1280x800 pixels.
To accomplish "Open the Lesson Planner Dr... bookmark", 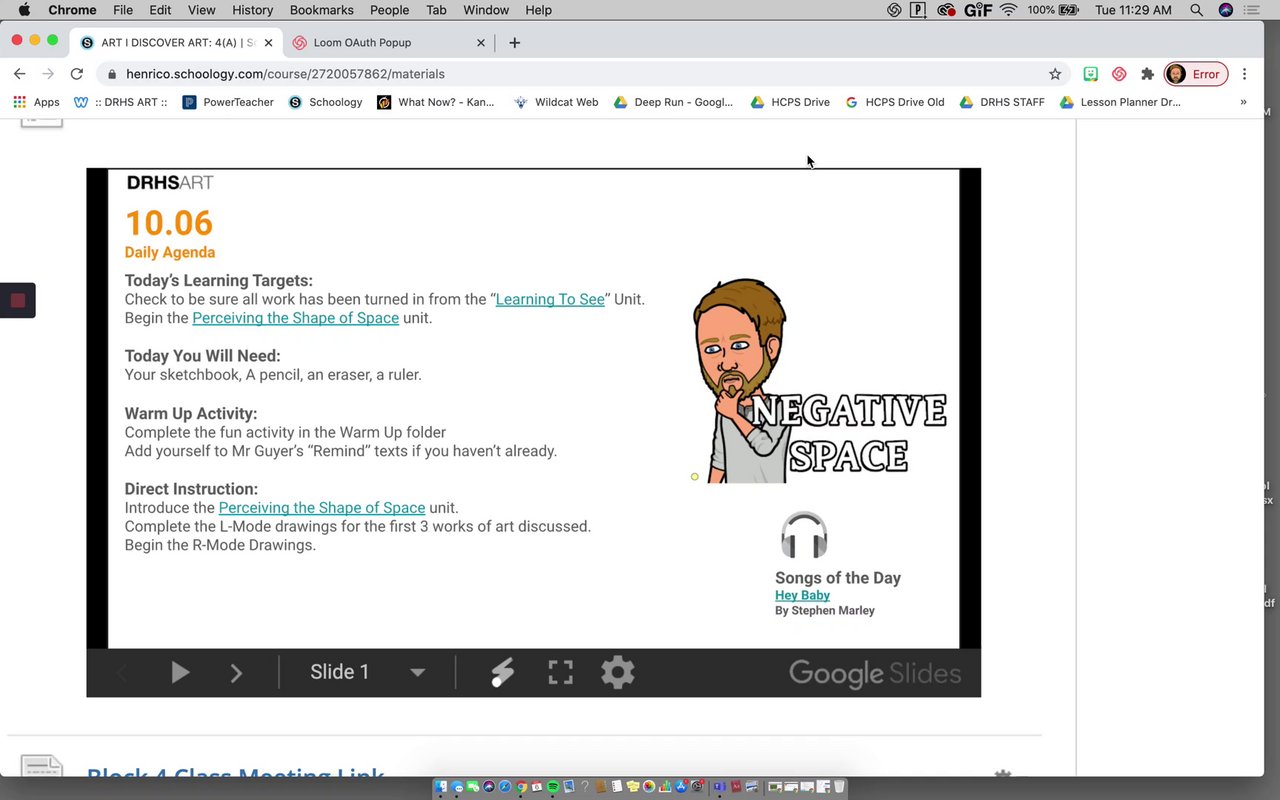I will 1120,102.
